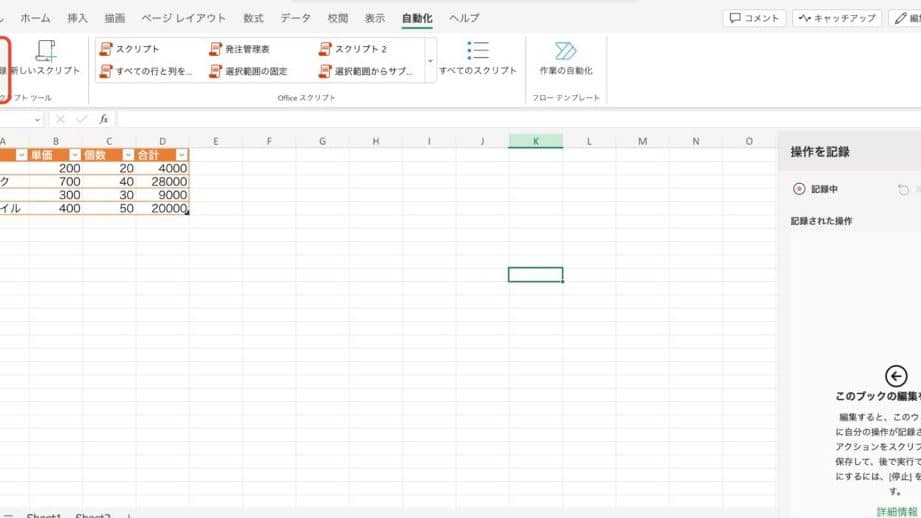Open the 単価 column filter dropdown
The height and width of the screenshot is (518, 921).
tap(75, 155)
